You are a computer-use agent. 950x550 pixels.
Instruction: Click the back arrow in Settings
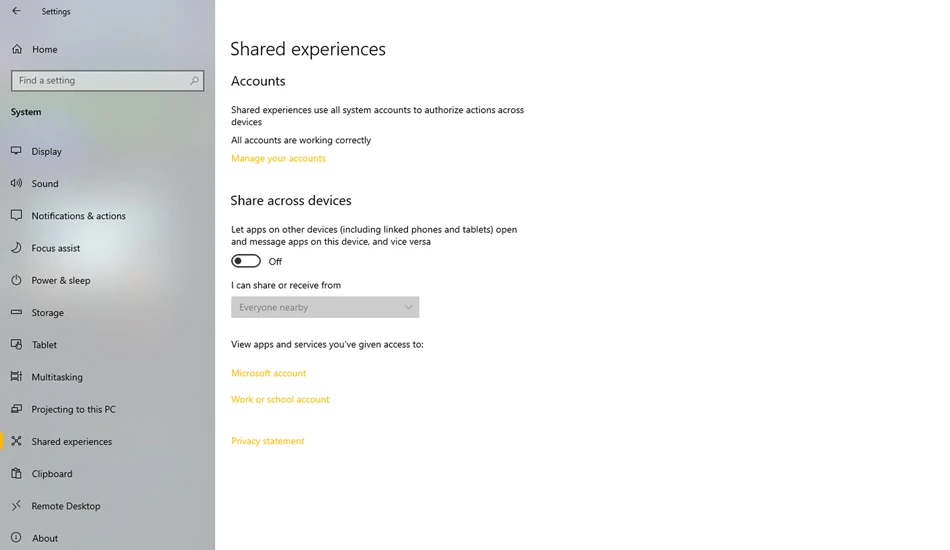(x=16, y=11)
